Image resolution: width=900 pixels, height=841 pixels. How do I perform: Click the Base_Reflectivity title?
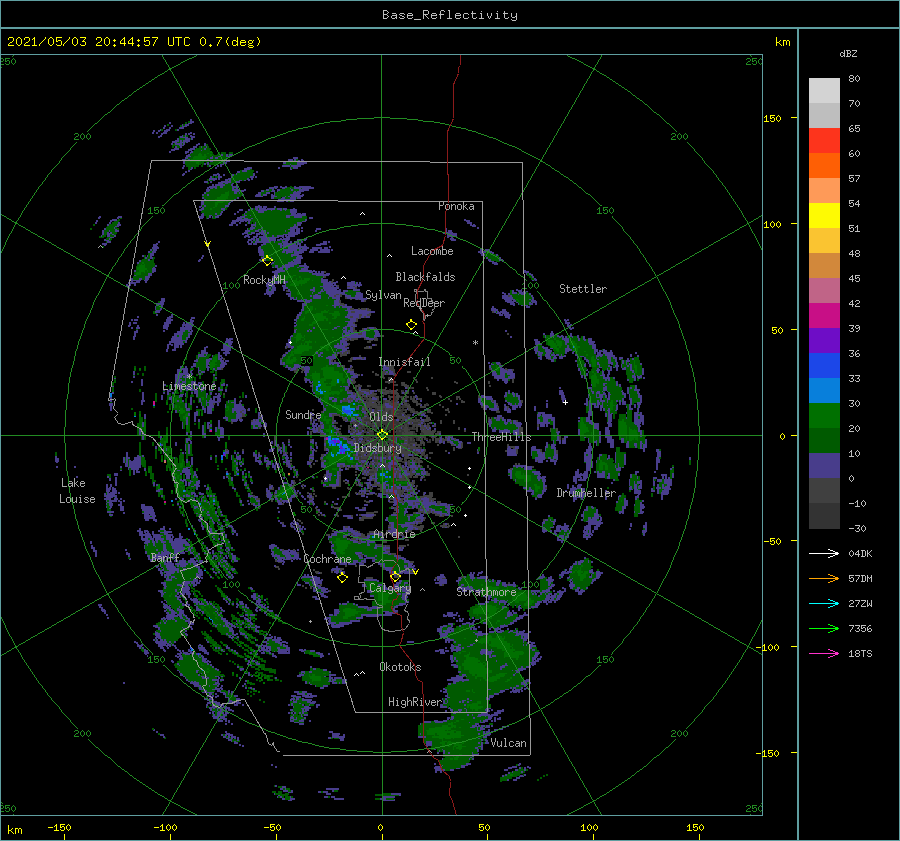point(449,15)
